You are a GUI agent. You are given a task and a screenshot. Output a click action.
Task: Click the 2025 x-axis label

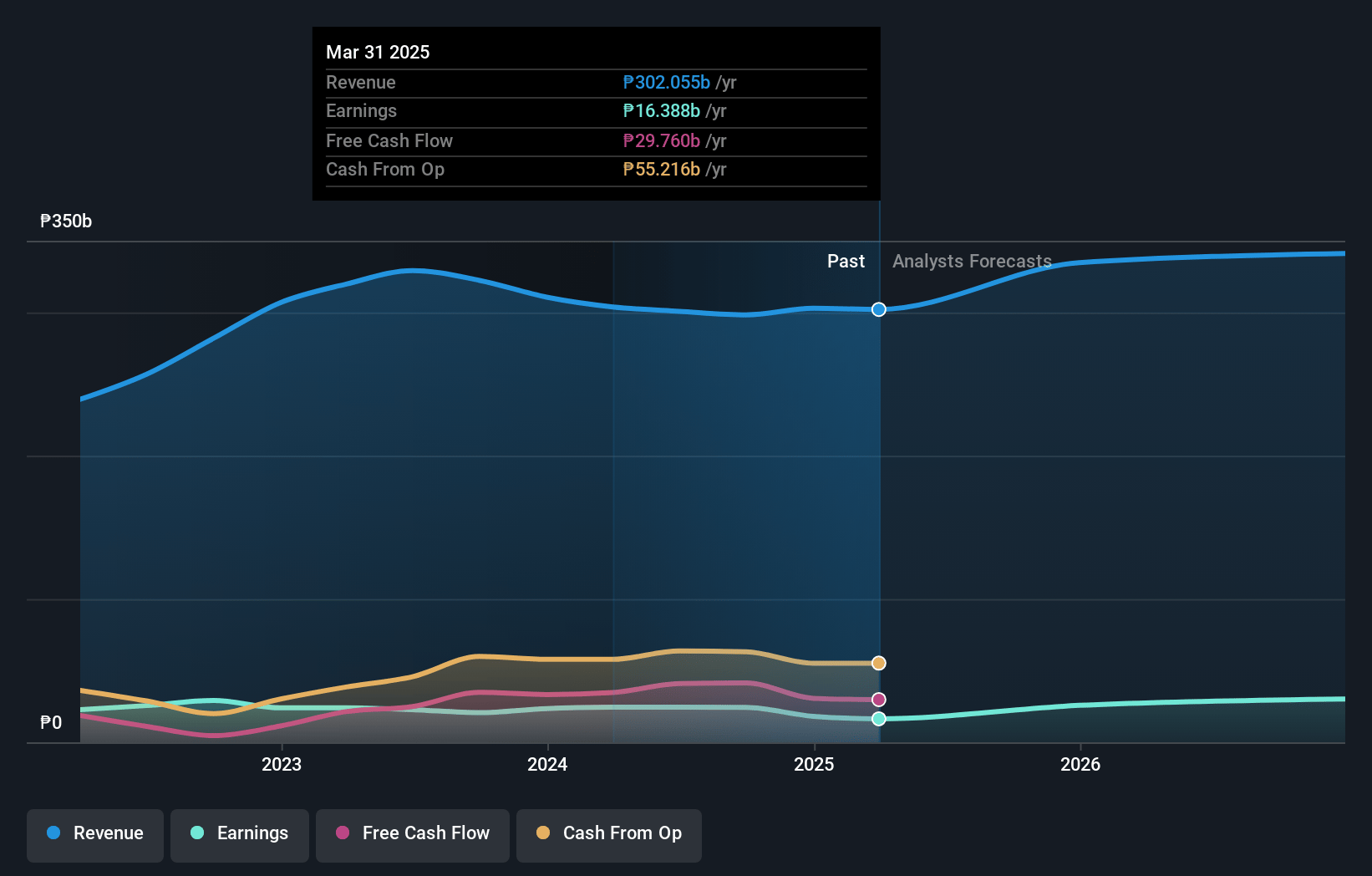coord(814,764)
